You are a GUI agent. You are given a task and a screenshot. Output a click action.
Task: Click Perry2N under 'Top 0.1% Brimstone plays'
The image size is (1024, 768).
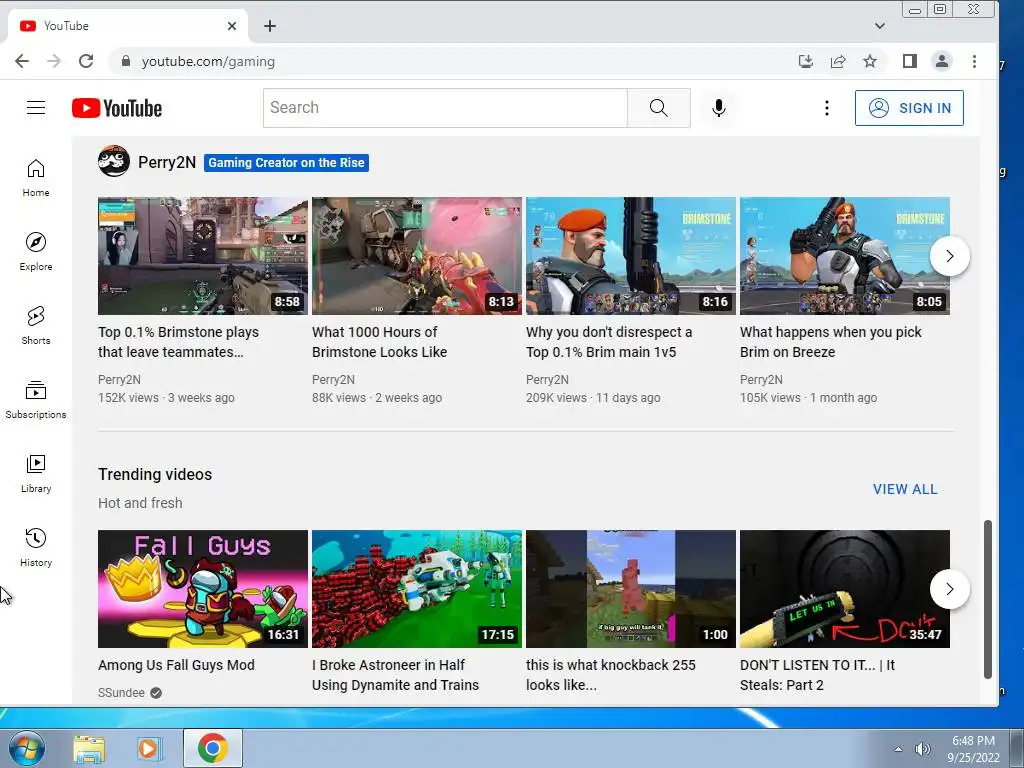[120, 379]
